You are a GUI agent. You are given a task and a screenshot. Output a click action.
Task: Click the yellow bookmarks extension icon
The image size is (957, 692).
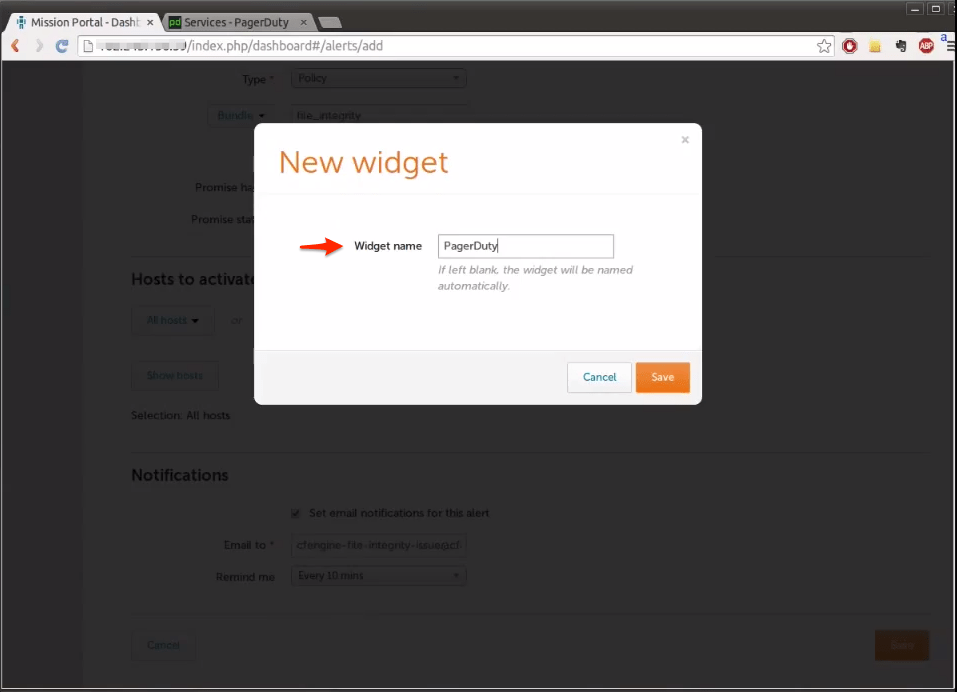873,46
